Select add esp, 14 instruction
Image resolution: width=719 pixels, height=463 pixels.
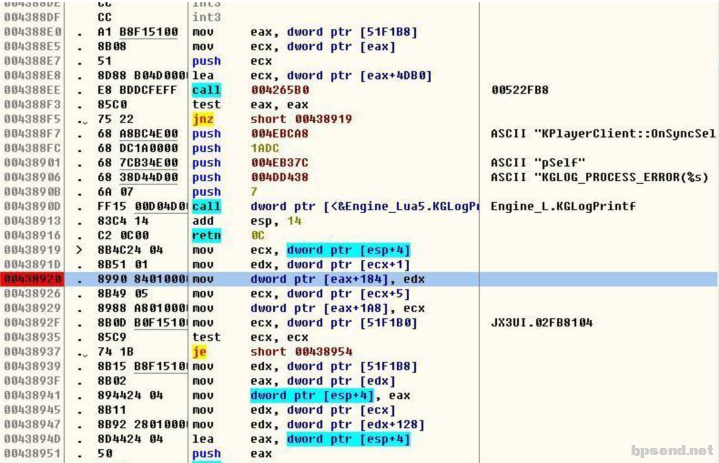coord(247,221)
